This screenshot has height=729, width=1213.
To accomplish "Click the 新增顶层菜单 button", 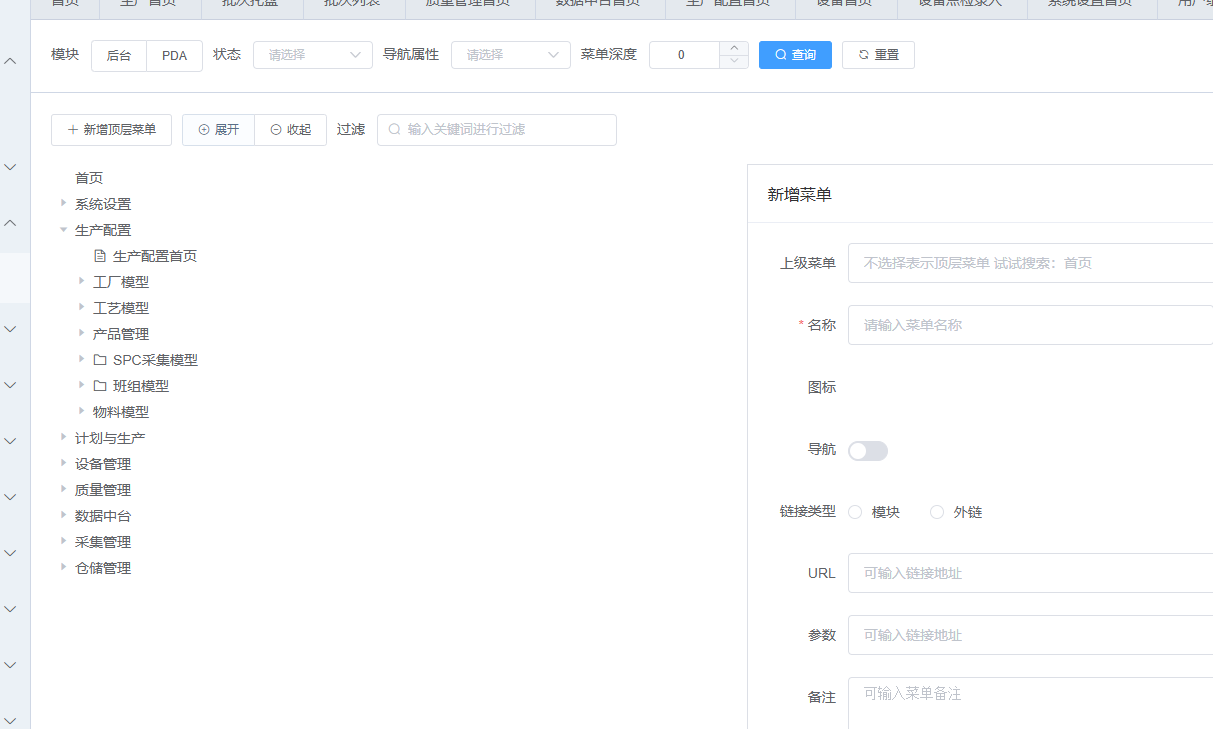I will 111,130.
